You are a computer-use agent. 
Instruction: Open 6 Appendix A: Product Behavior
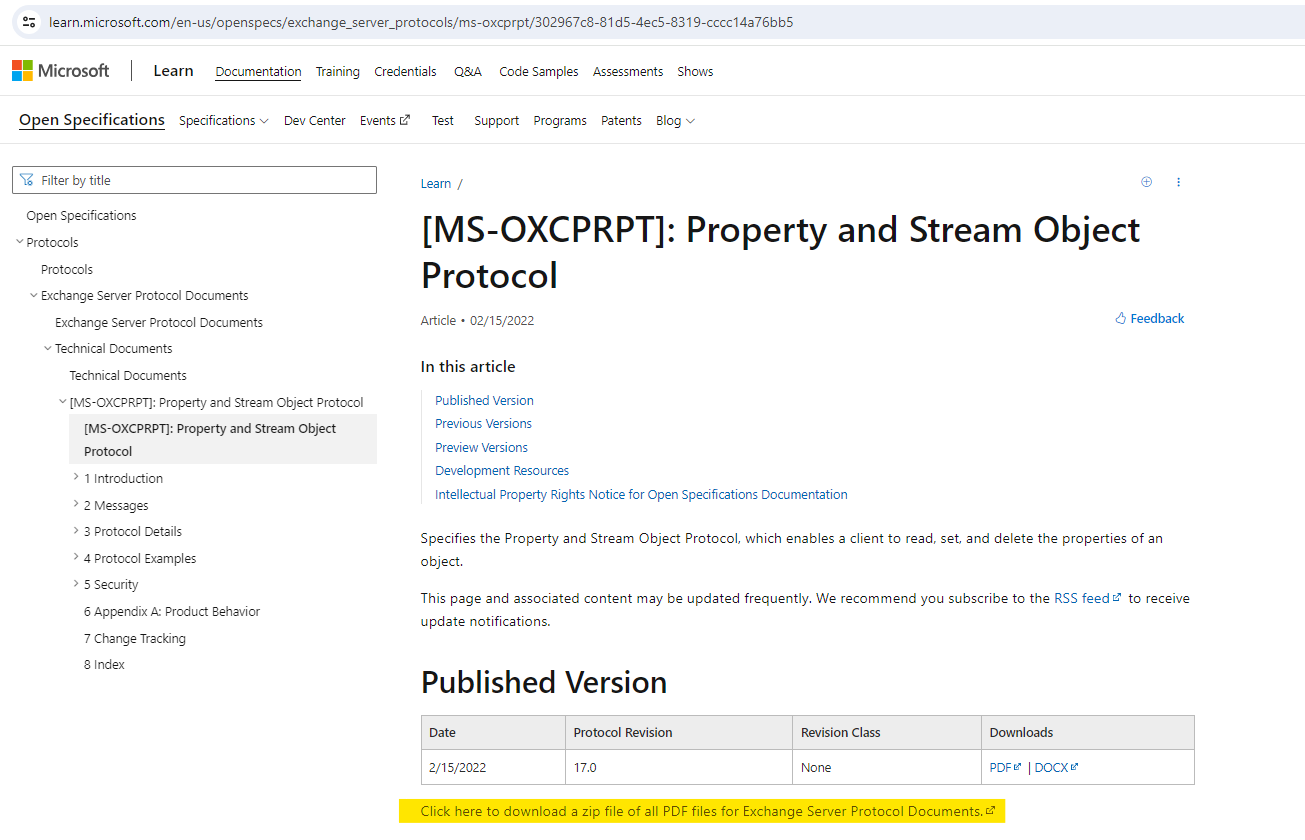172,612
